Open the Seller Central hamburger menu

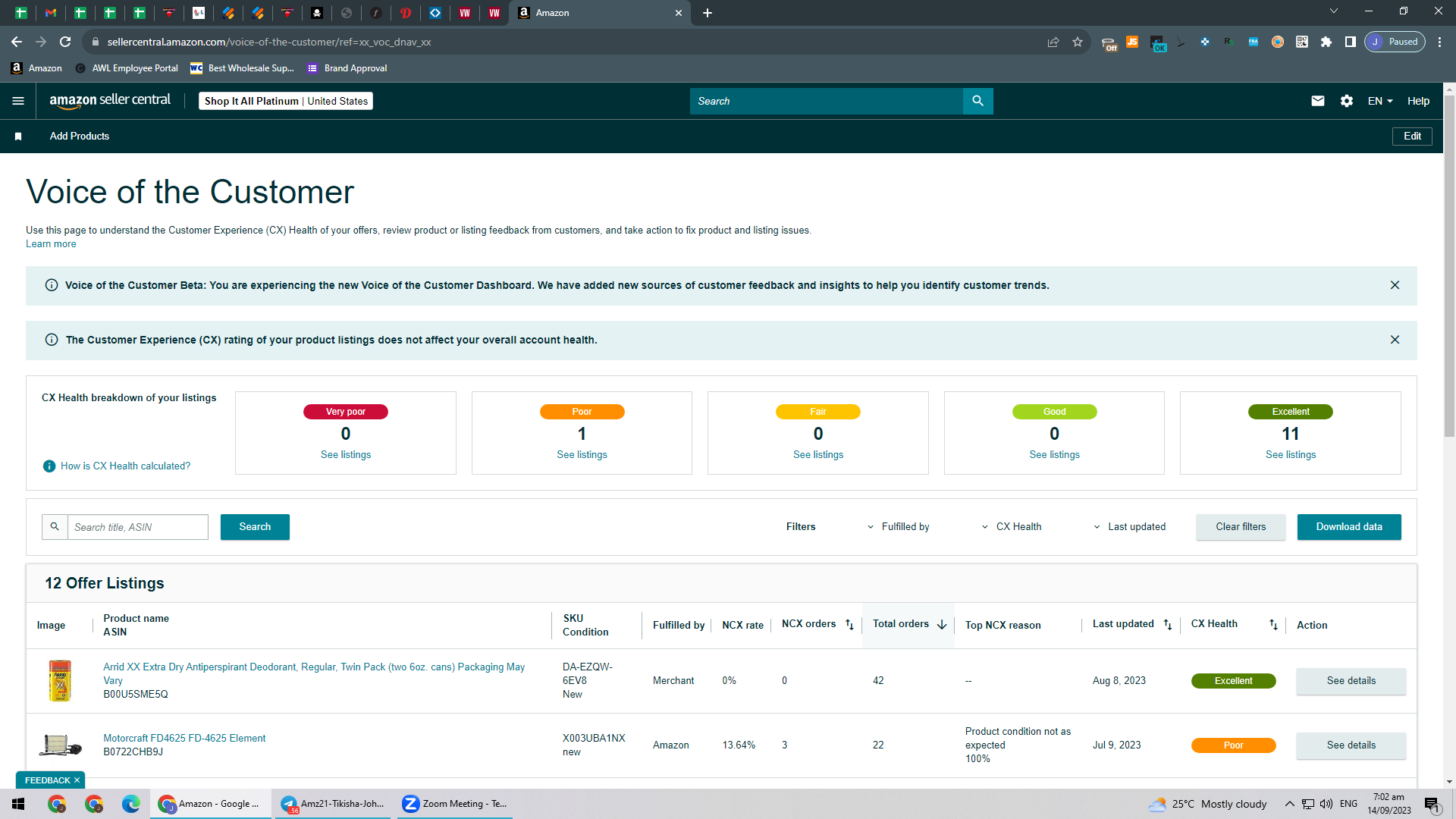point(18,101)
